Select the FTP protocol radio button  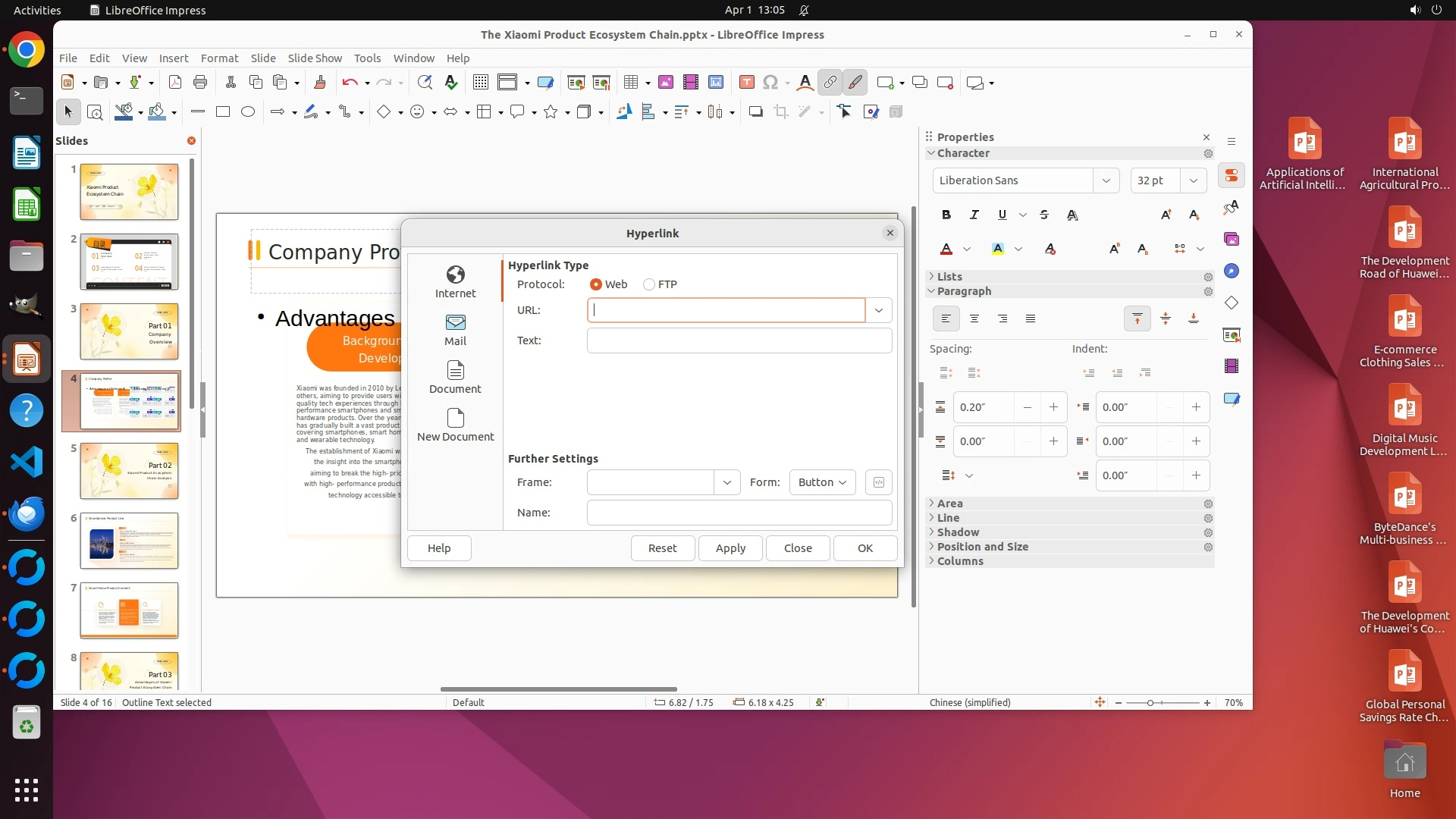click(x=649, y=284)
